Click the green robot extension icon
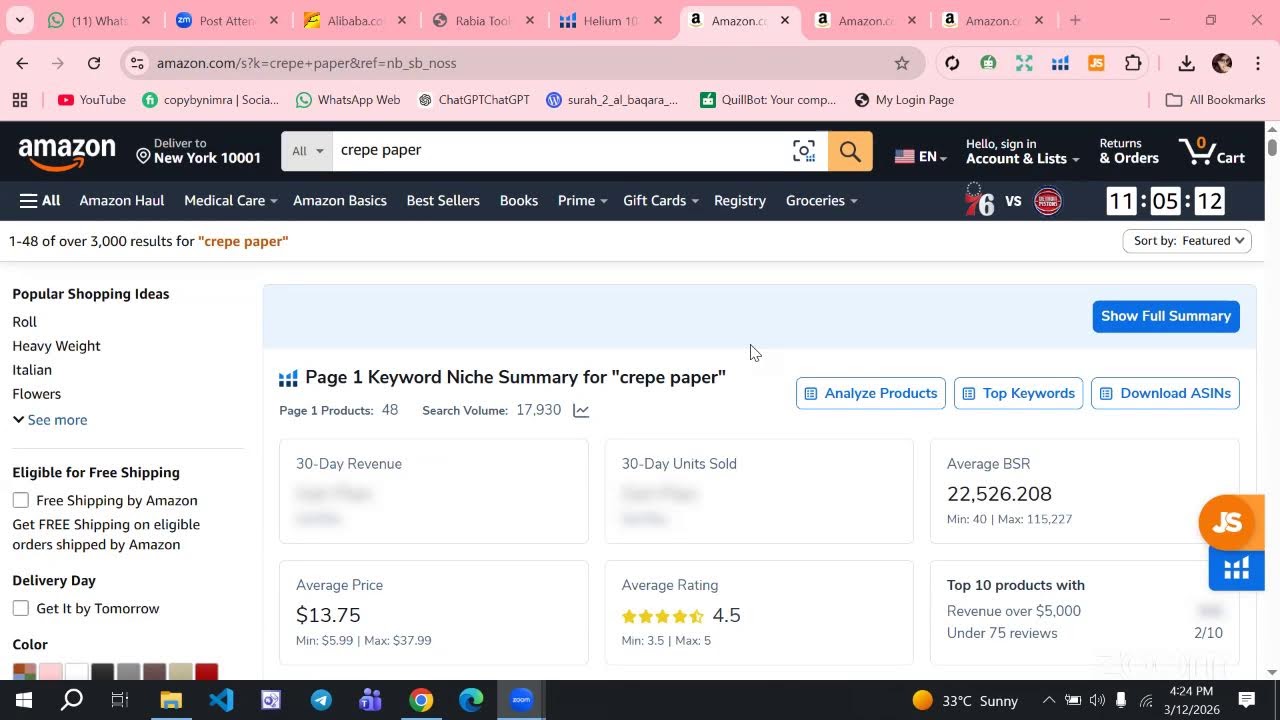The height and width of the screenshot is (720, 1280). (988, 63)
